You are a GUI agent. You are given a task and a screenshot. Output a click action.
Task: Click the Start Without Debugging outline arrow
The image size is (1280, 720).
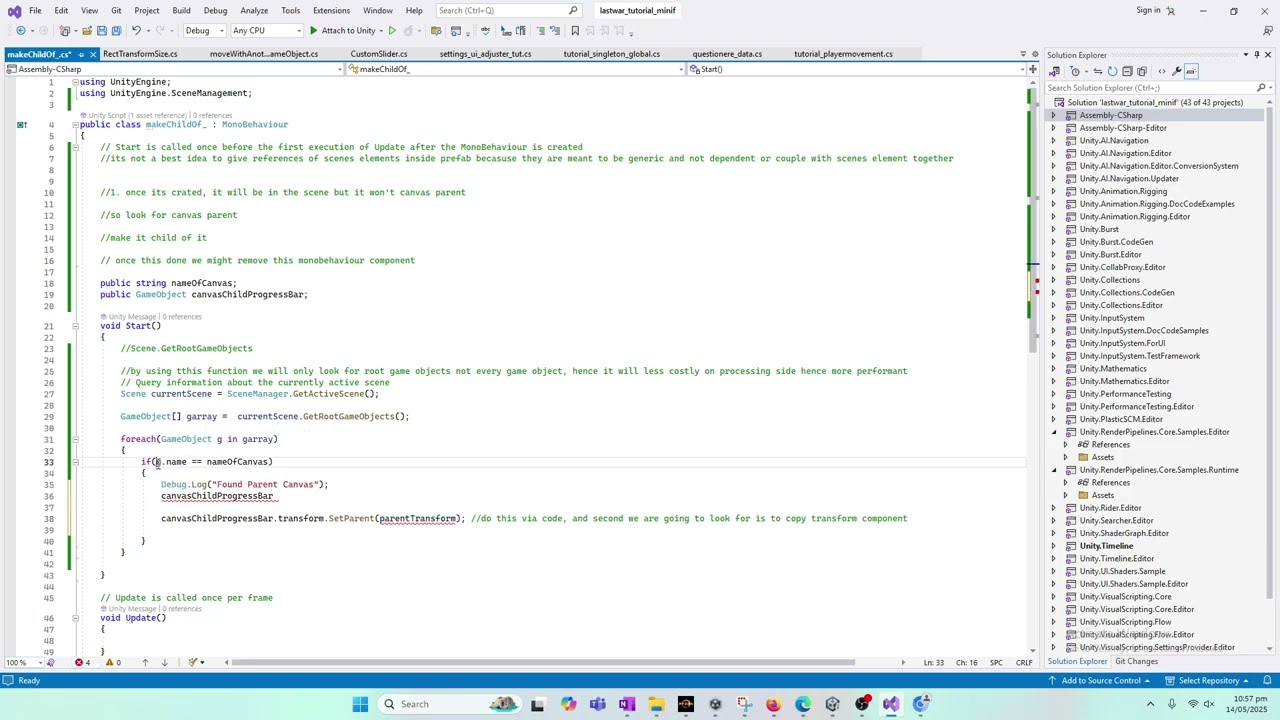[x=391, y=31]
